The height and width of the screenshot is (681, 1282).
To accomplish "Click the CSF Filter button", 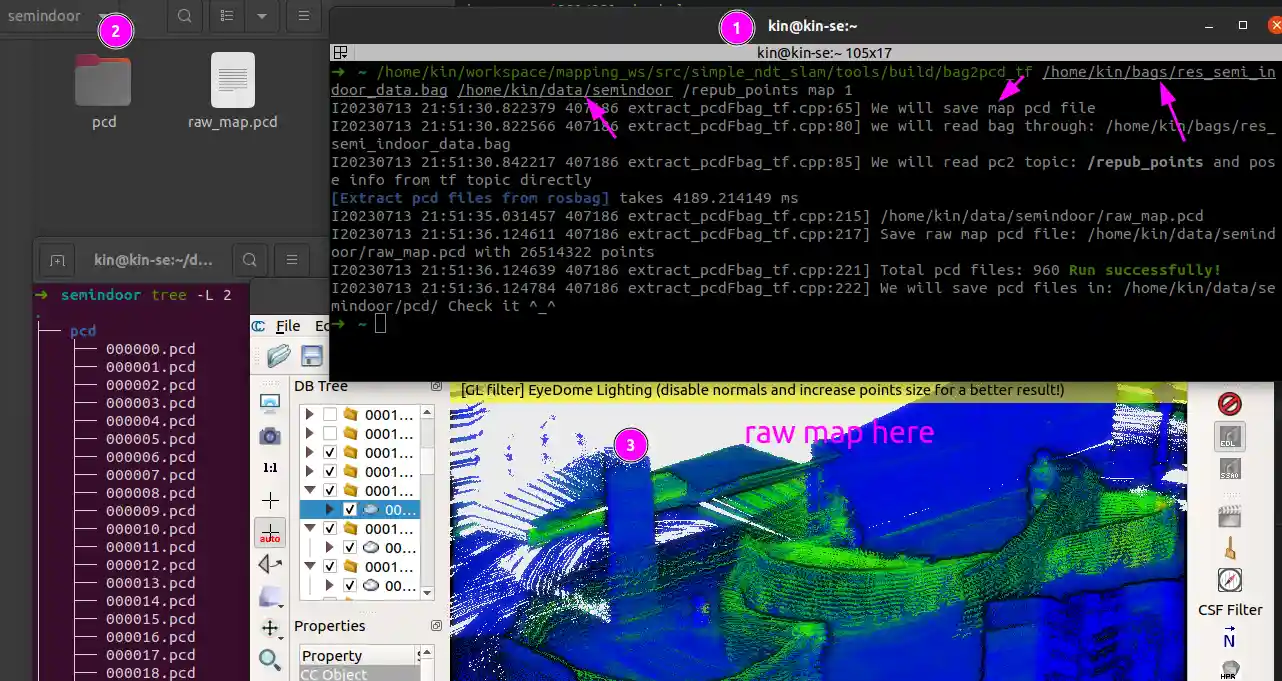I will (x=1229, y=609).
